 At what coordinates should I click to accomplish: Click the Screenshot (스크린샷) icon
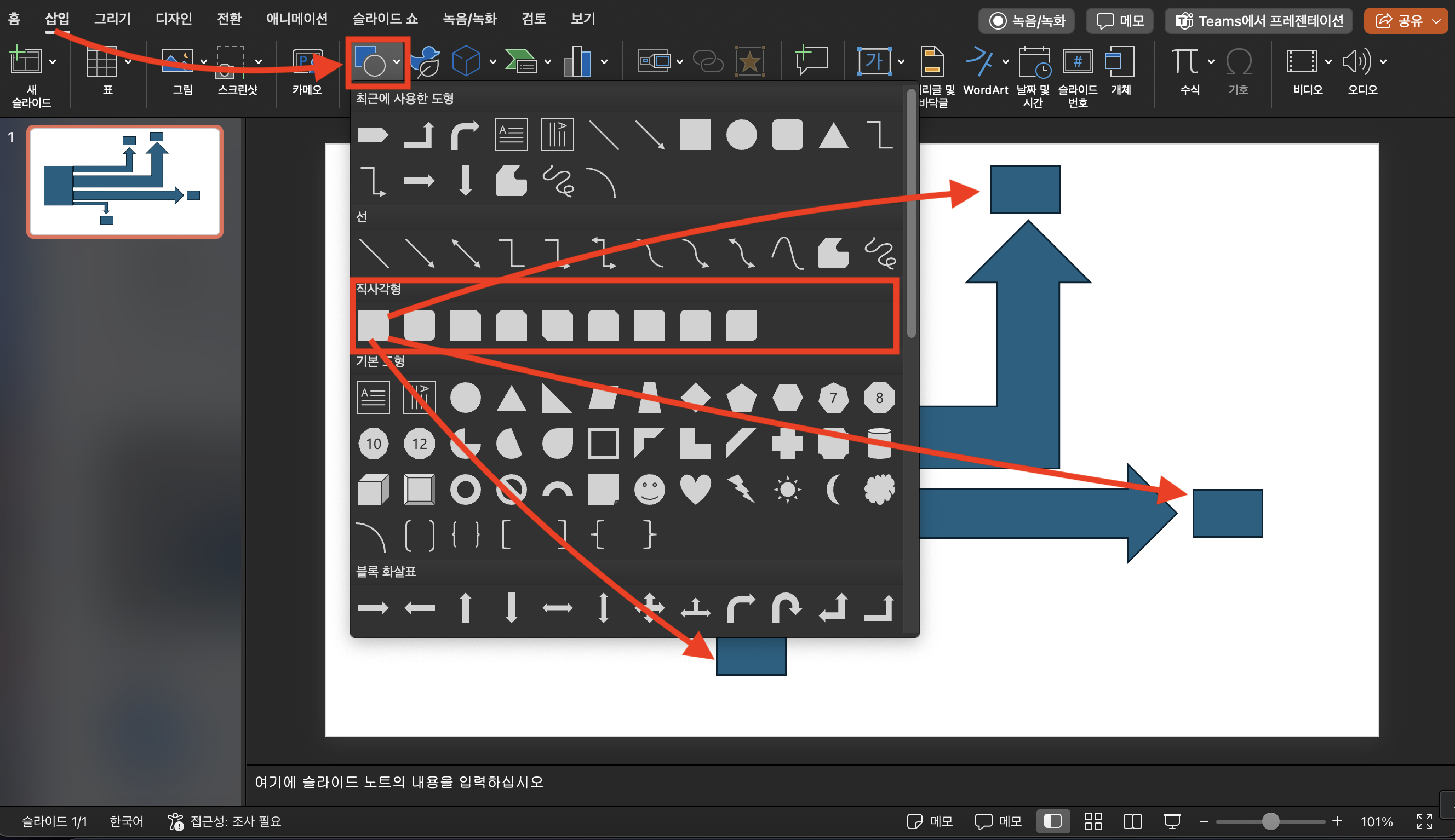pyautogui.click(x=230, y=61)
